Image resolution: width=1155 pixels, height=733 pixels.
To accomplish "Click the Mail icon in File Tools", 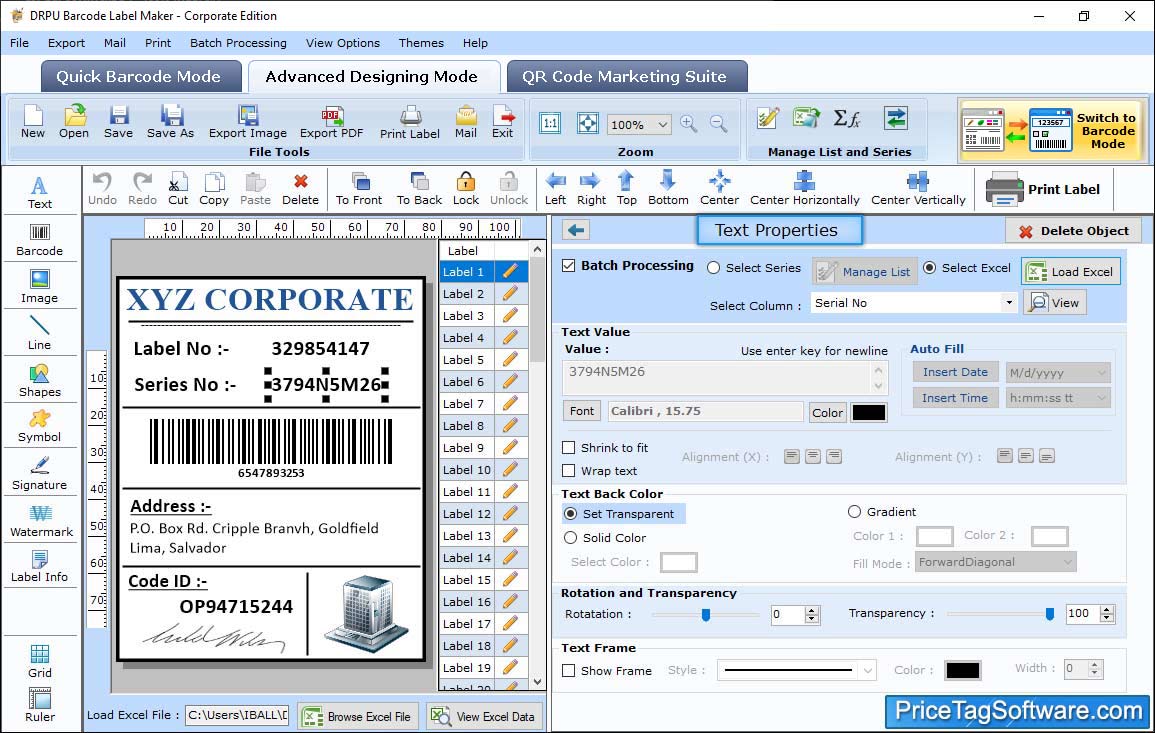I will point(466,122).
